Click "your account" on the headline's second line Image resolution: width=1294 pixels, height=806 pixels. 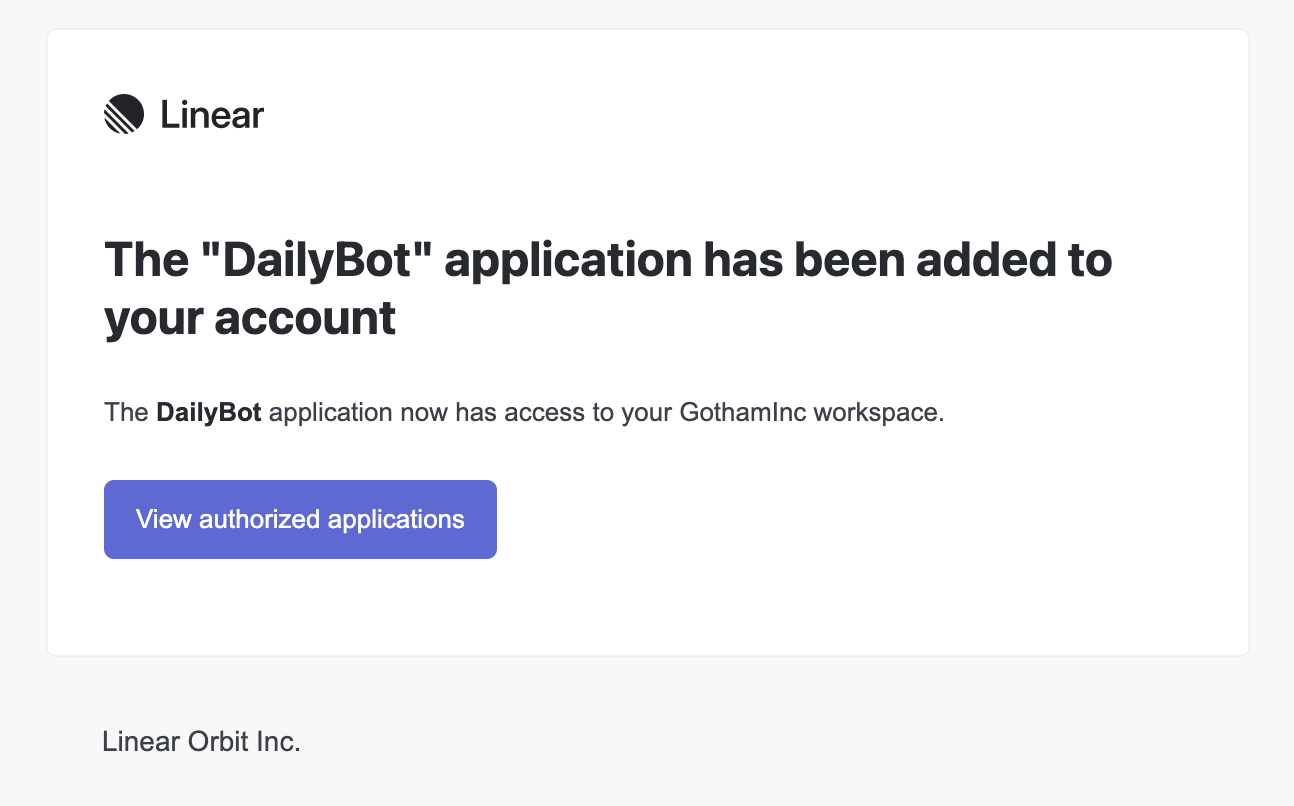pos(250,318)
